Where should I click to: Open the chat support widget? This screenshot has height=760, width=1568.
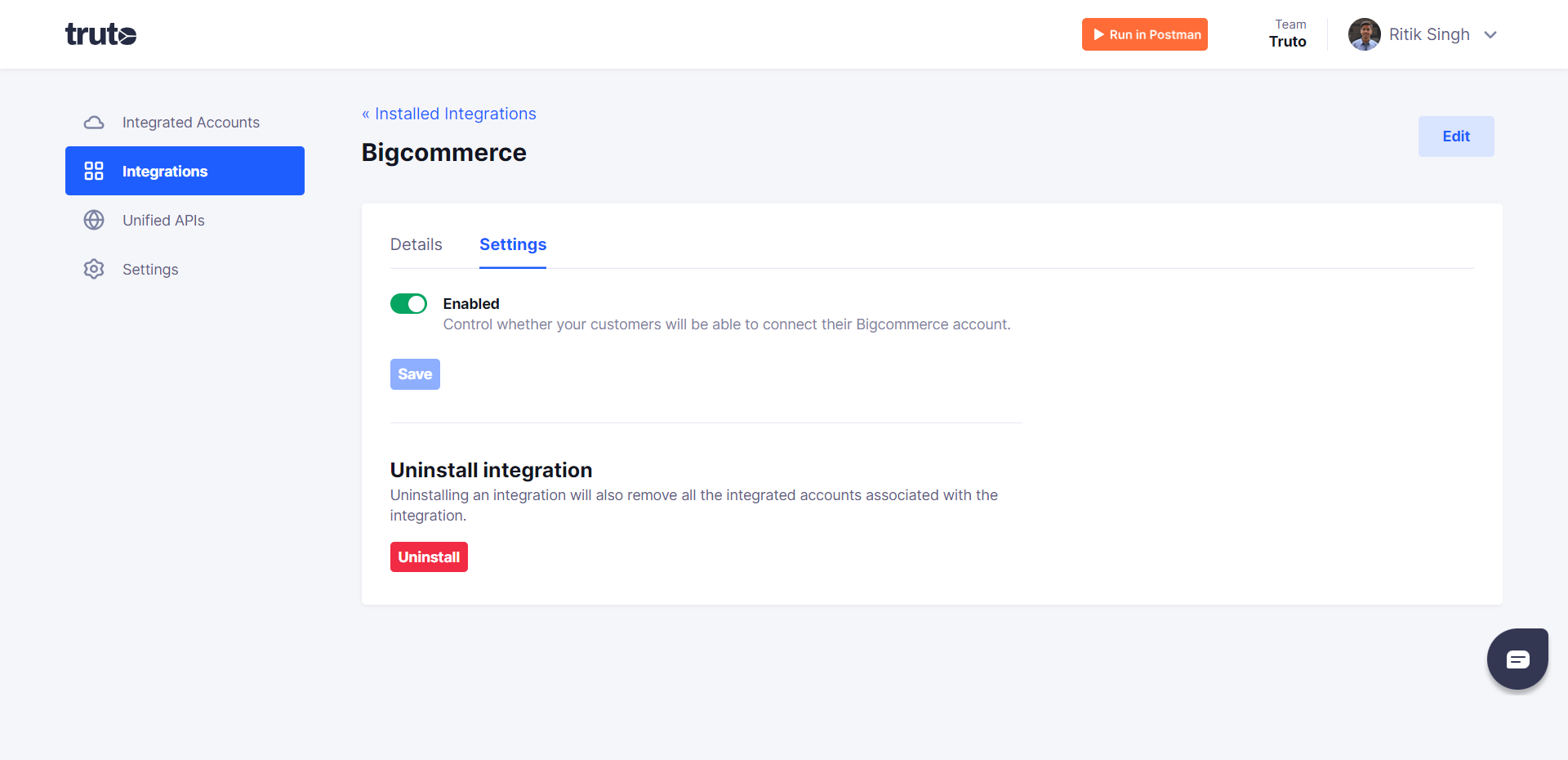coord(1517,659)
